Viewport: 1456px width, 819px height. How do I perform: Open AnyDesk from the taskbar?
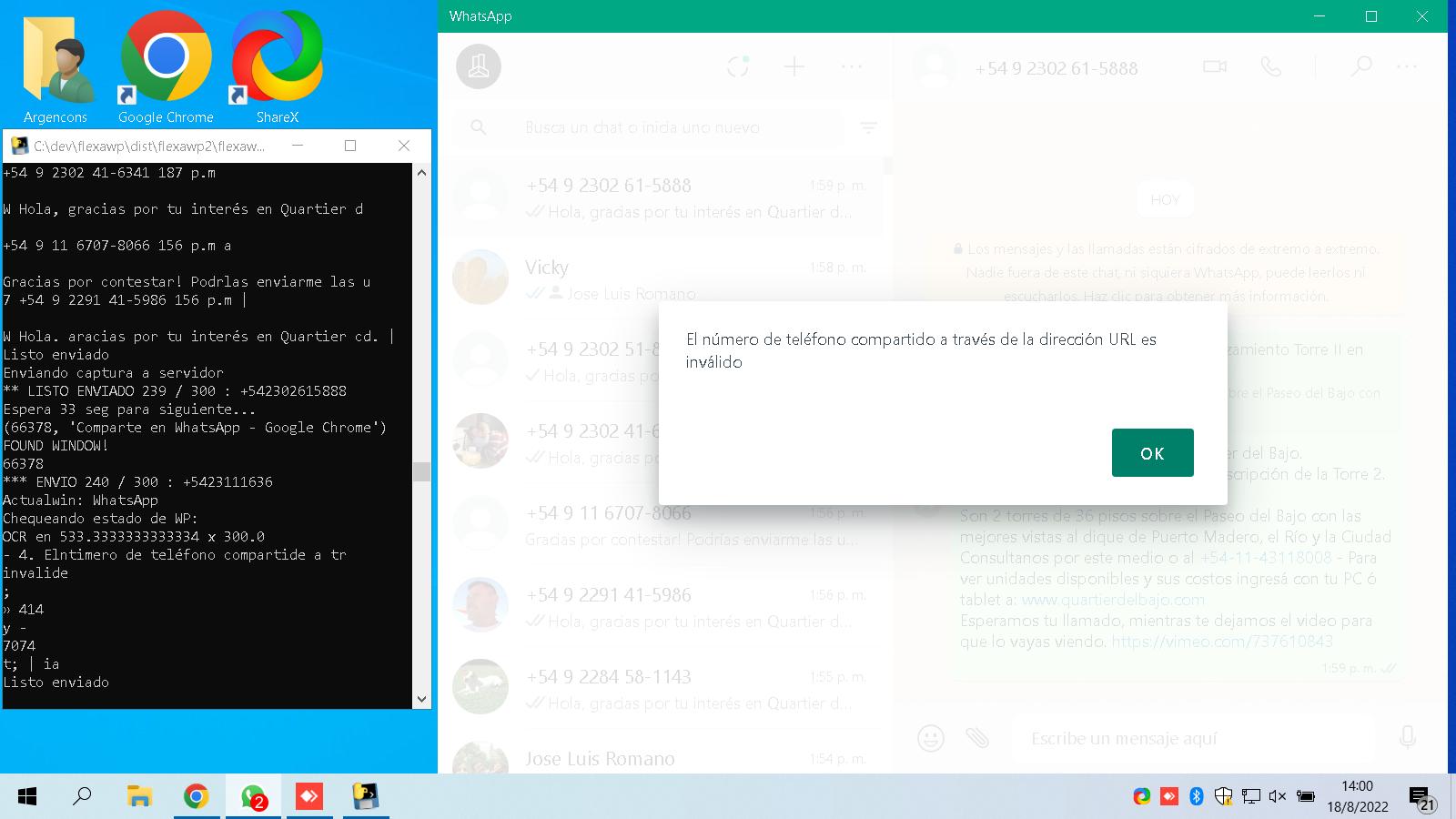[x=309, y=797]
